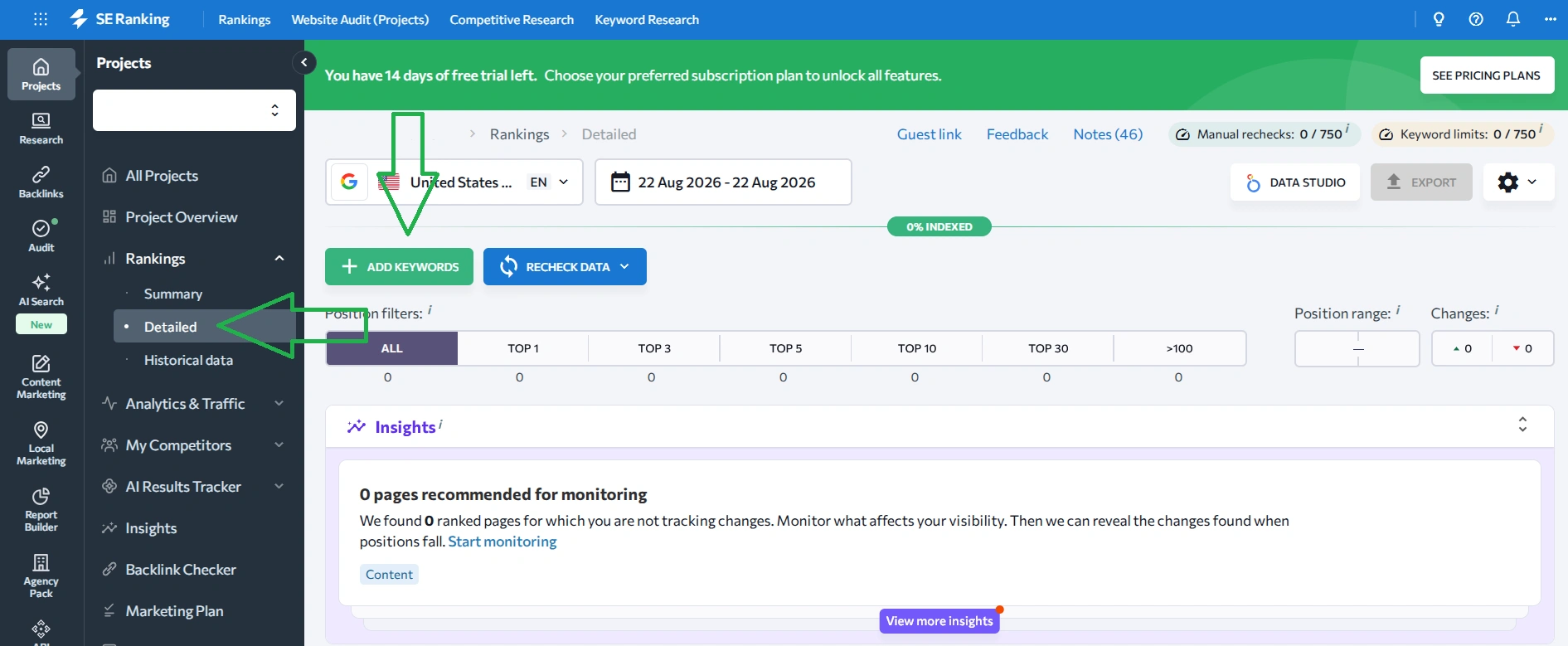Open the gear settings dropdown
Viewport: 1568px width, 646px height.
pyautogui.click(x=1518, y=182)
